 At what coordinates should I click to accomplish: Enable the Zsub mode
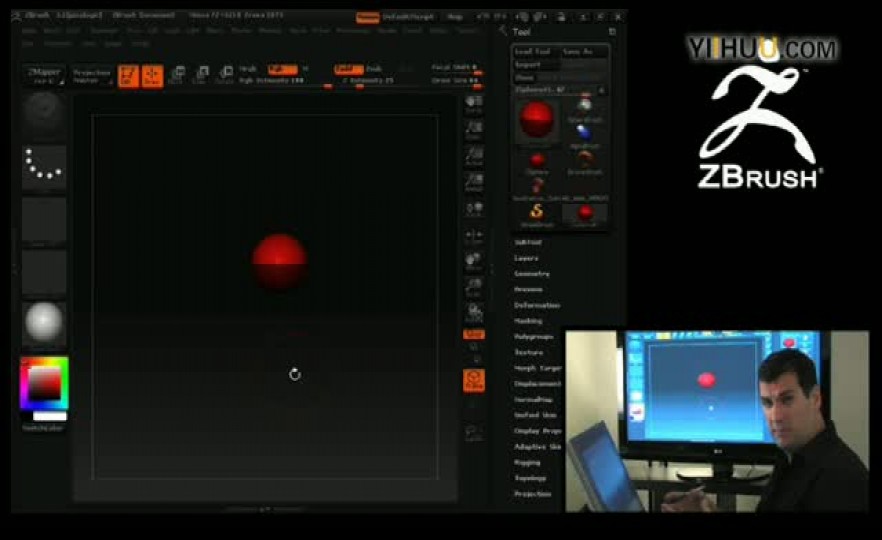[374, 69]
